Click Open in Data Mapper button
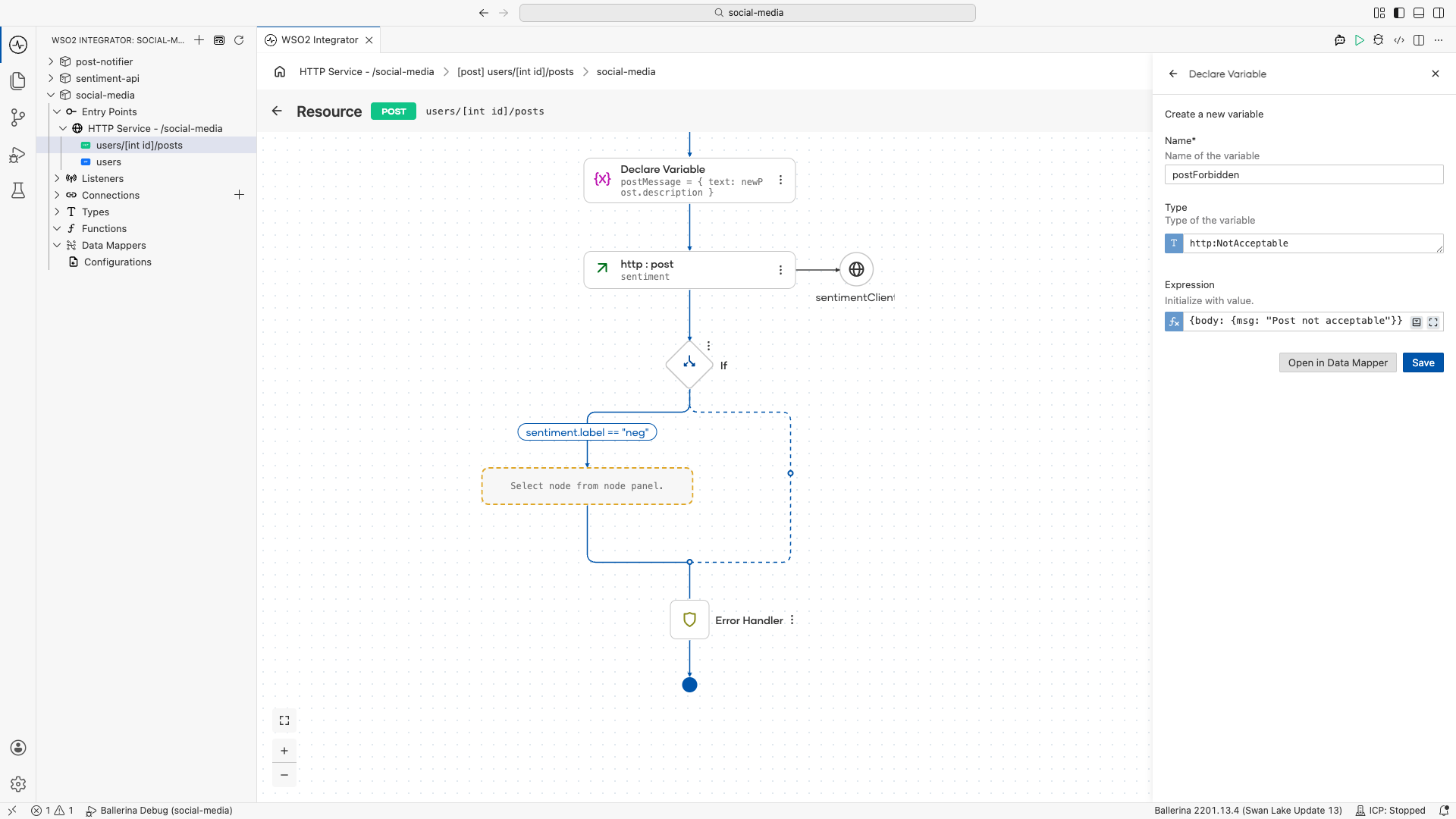Screen dimensions: 1456x819 pos(1338,362)
